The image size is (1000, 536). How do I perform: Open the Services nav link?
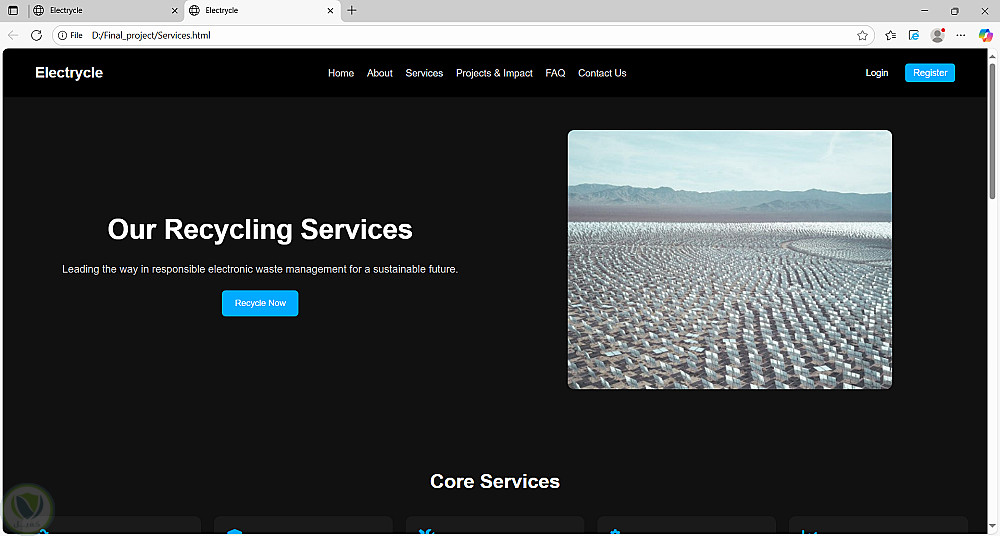point(424,73)
